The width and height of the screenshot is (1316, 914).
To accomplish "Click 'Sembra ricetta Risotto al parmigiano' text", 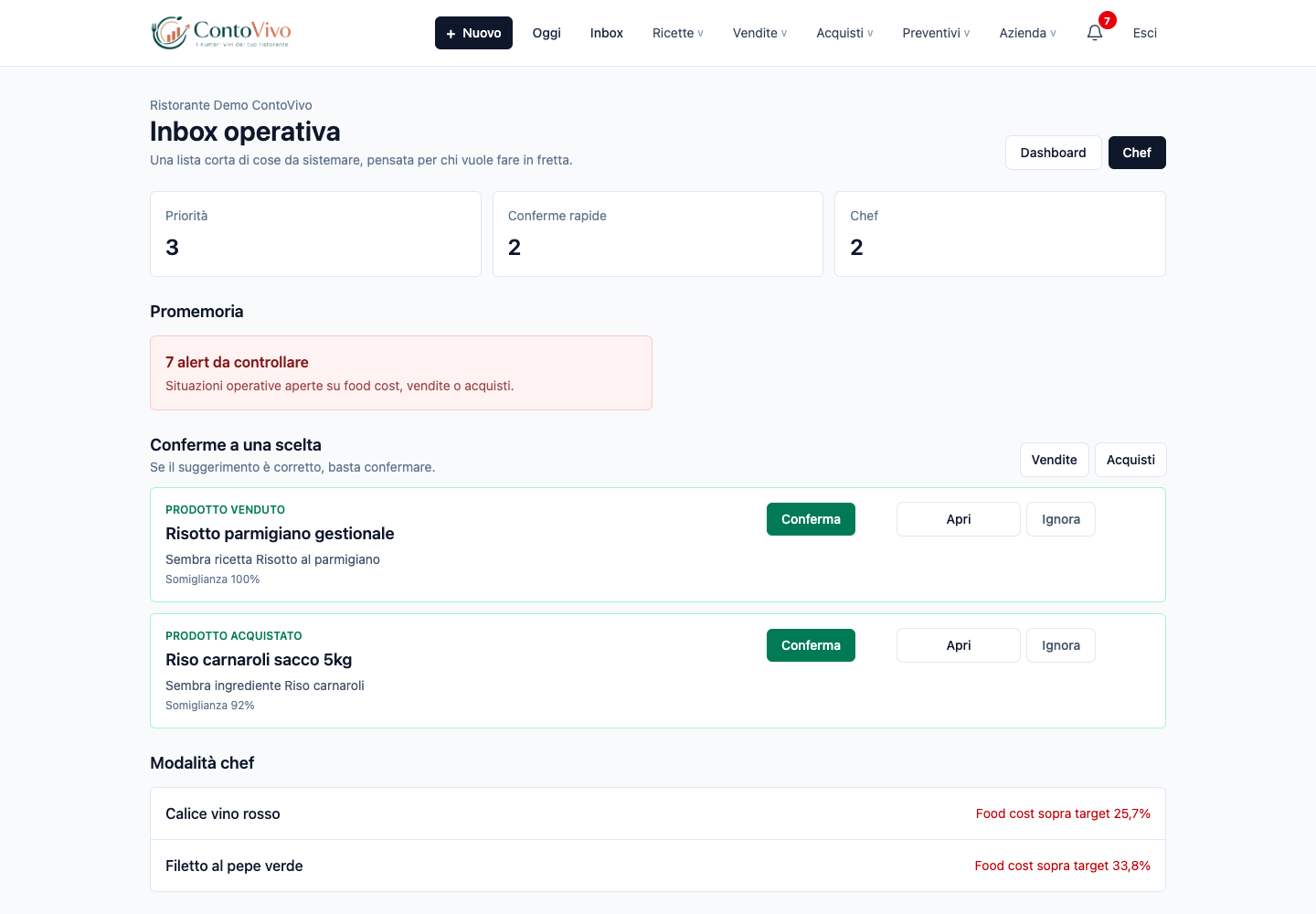I will click(272, 559).
